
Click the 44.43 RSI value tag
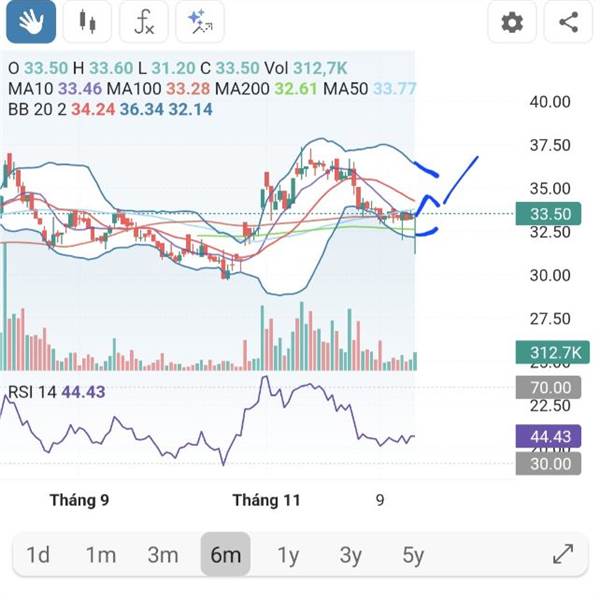(x=551, y=436)
